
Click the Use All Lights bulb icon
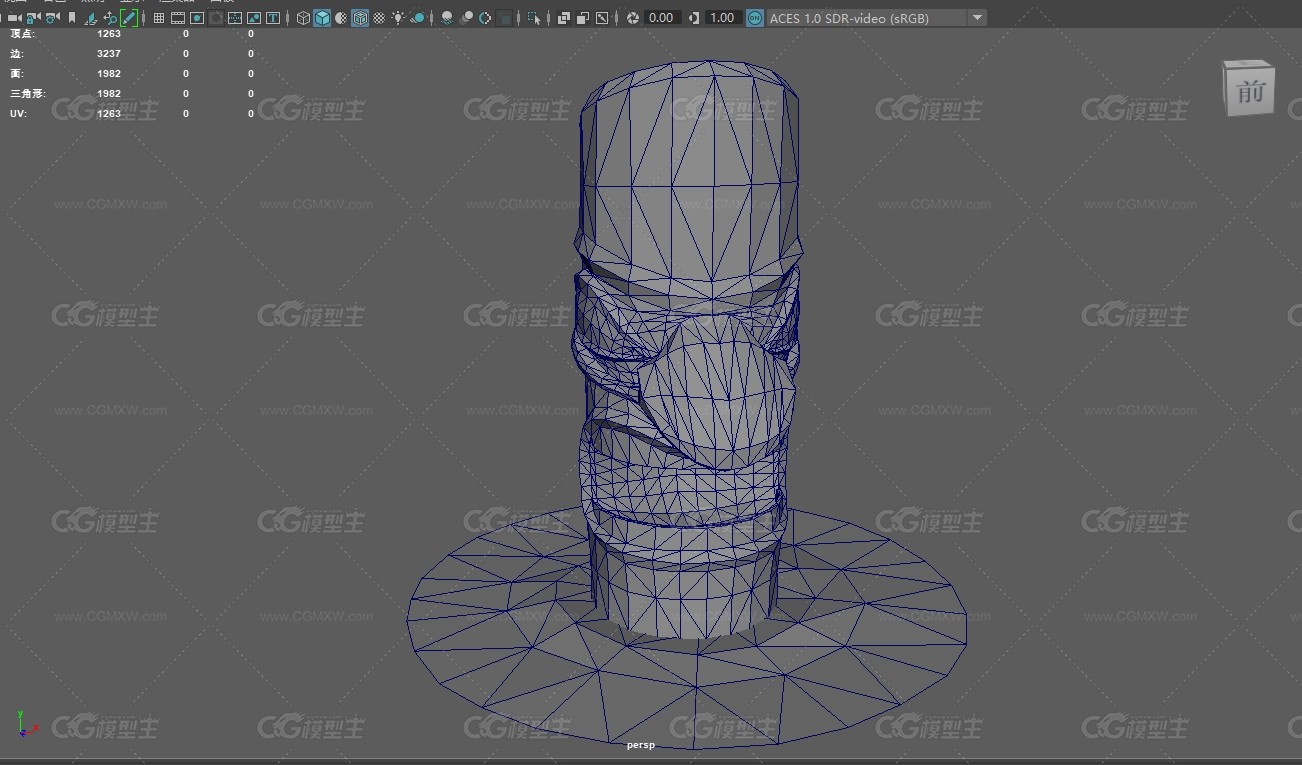pyautogui.click(x=398, y=18)
